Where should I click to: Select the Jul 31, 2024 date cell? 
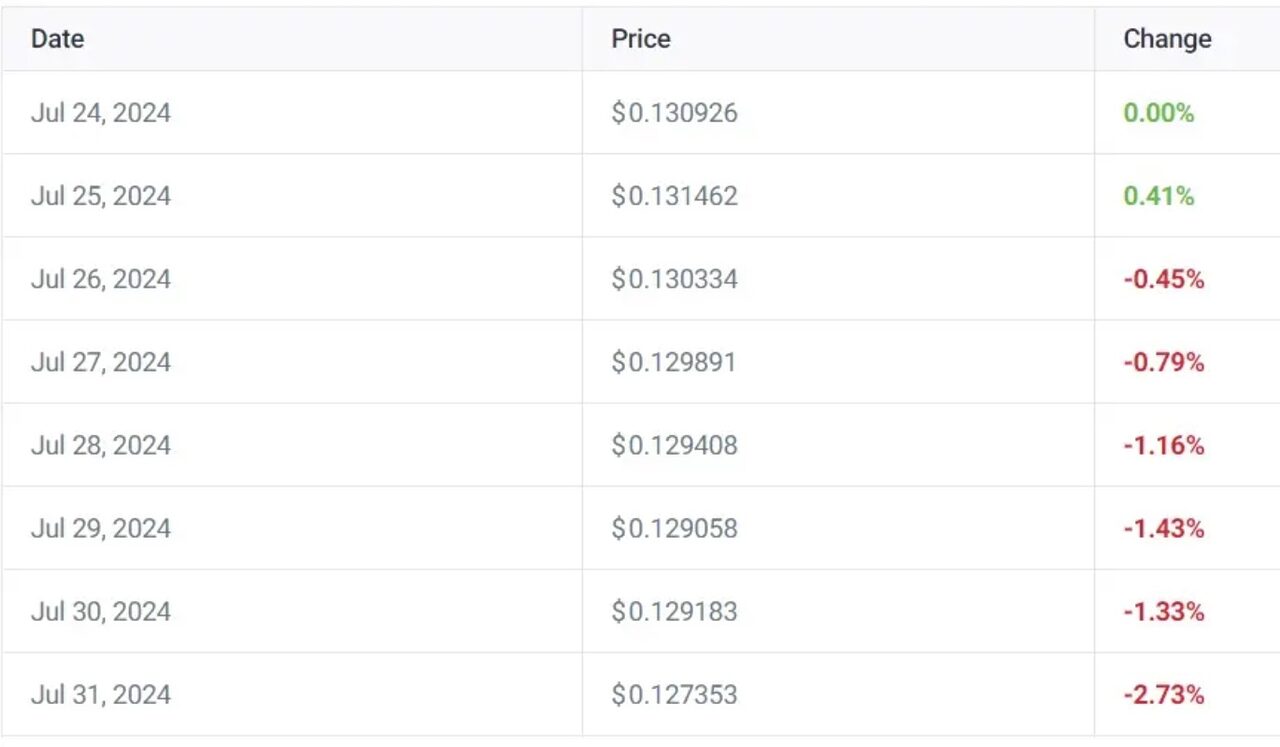point(101,694)
